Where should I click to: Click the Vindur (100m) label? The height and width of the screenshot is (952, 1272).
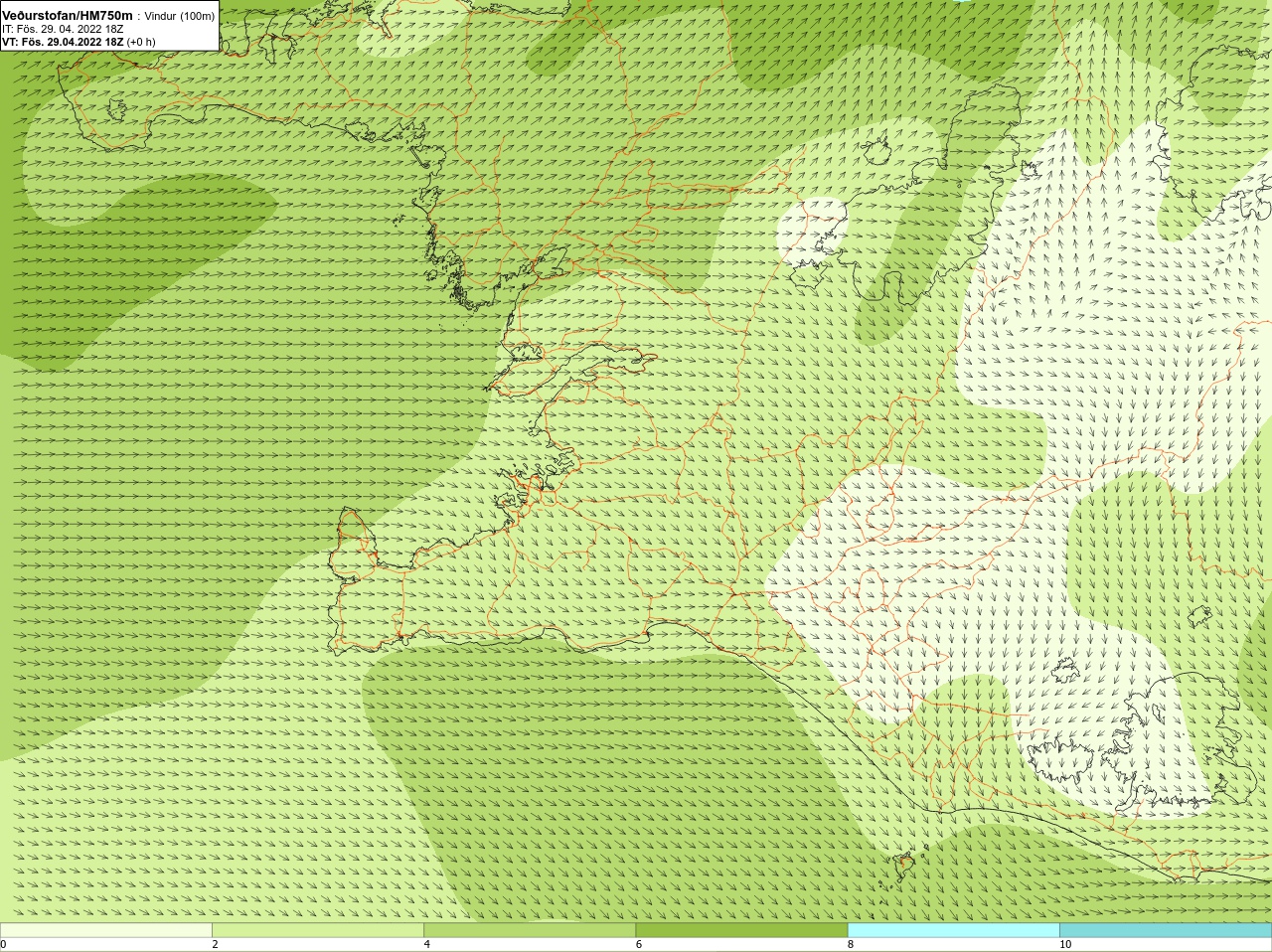[x=180, y=17]
